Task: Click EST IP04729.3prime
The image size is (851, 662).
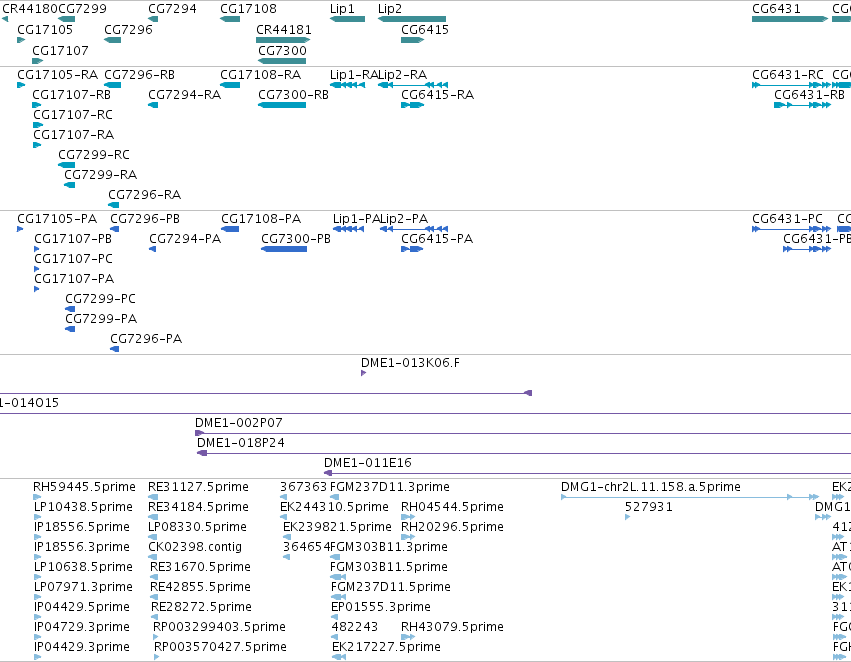Action: click(37, 637)
